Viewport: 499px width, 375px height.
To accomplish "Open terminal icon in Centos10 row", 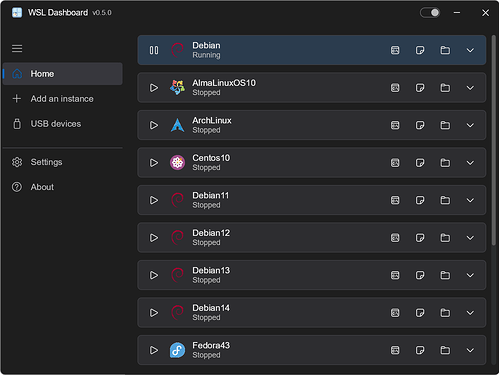I will tap(395, 163).
